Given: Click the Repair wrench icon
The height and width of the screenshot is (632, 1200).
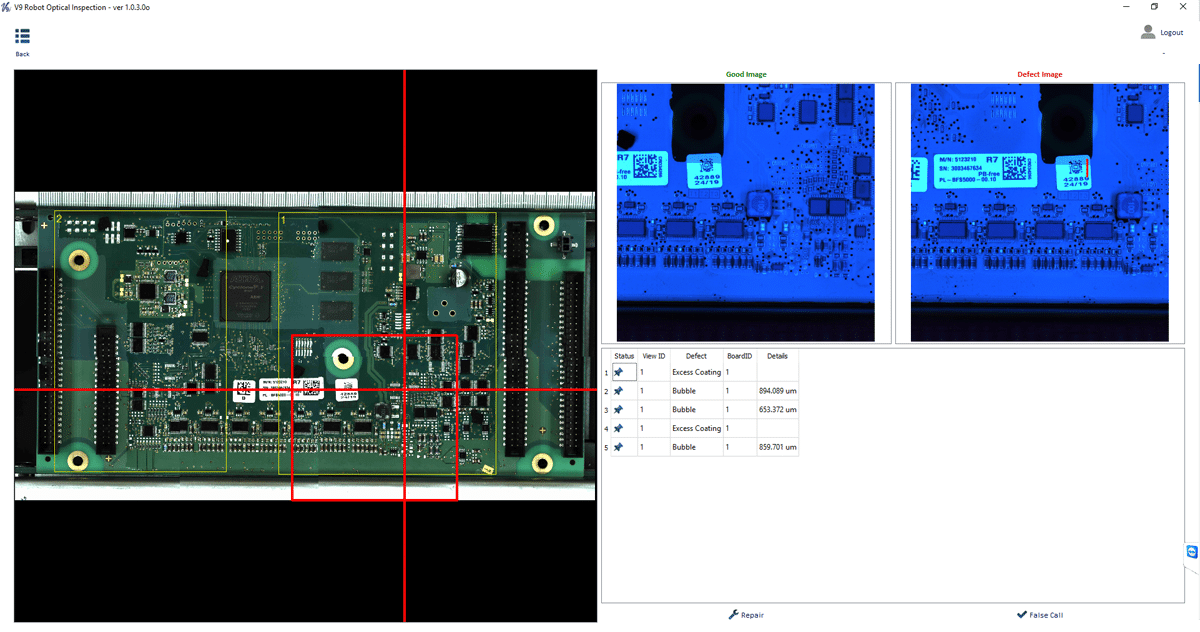Looking at the screenshot, I should pyautogui.click(x=731, y=614).
